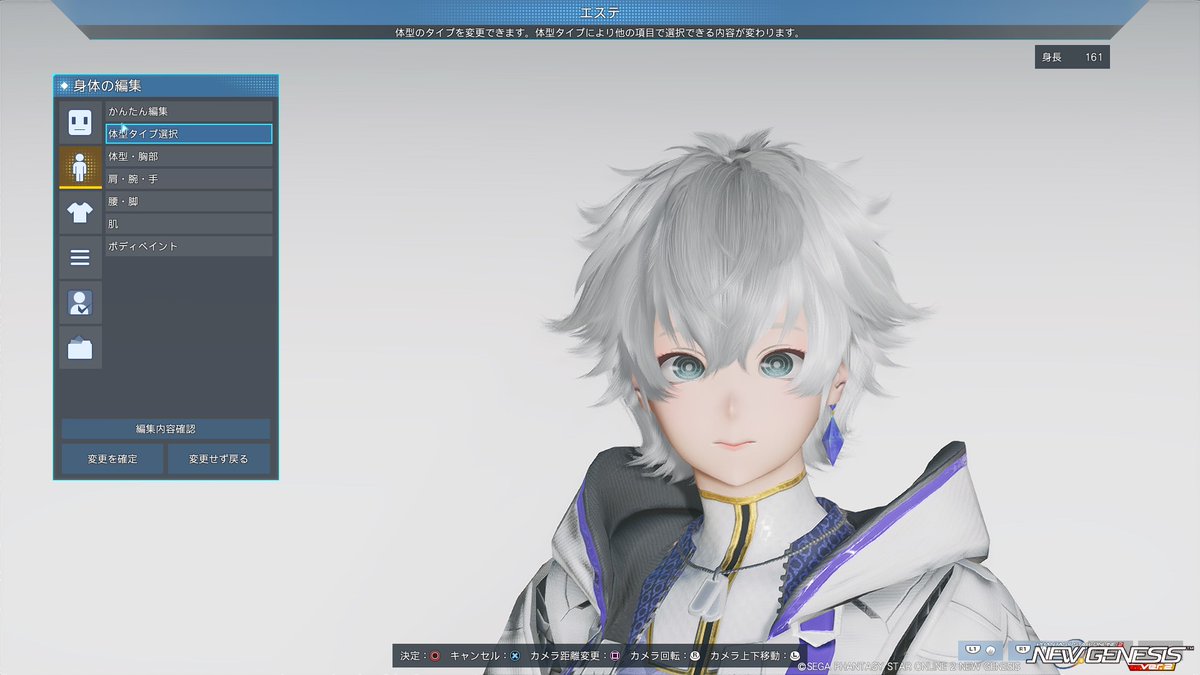
Task: Select 体型タイプ選択 menu item
Action: point(189,133)
